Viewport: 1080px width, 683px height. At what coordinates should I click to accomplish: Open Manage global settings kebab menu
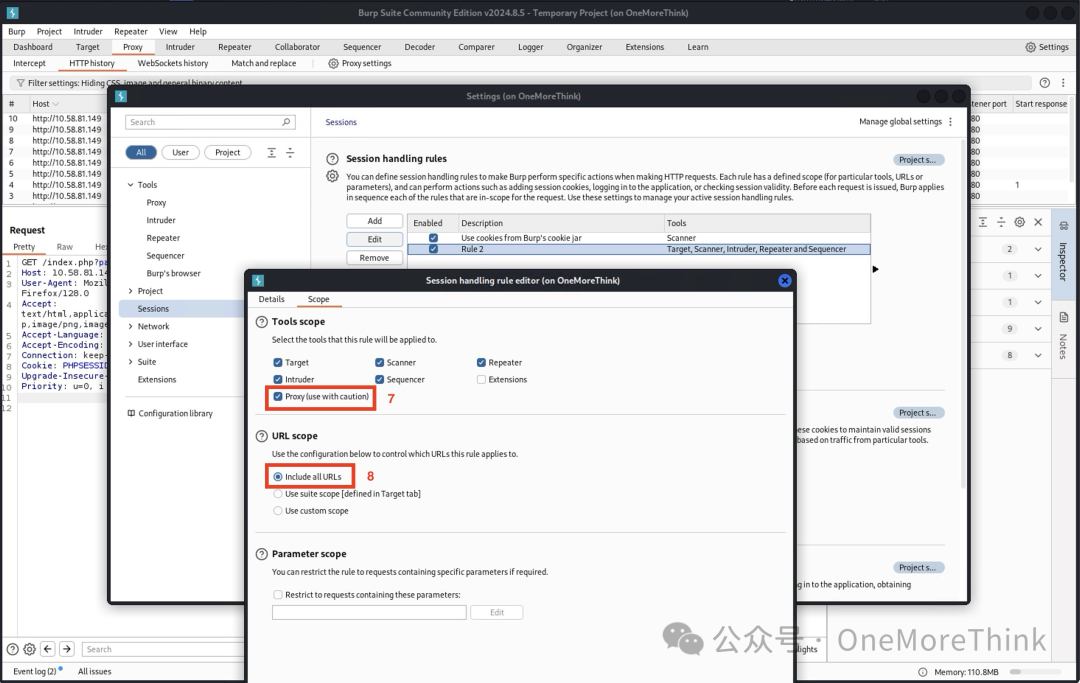[951, 122]
